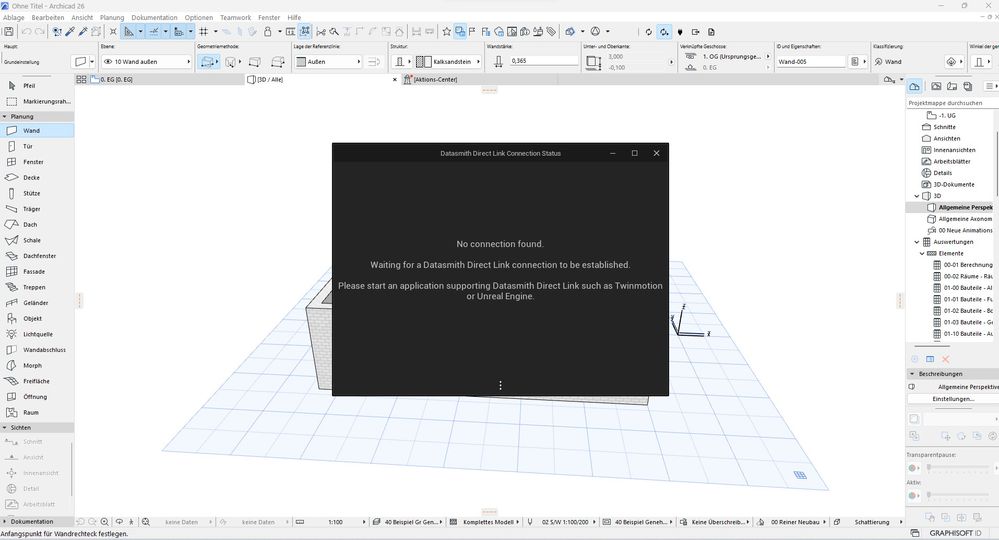
Task: Toggle the rectangle wall geometry method
Action: click(255, 62)
